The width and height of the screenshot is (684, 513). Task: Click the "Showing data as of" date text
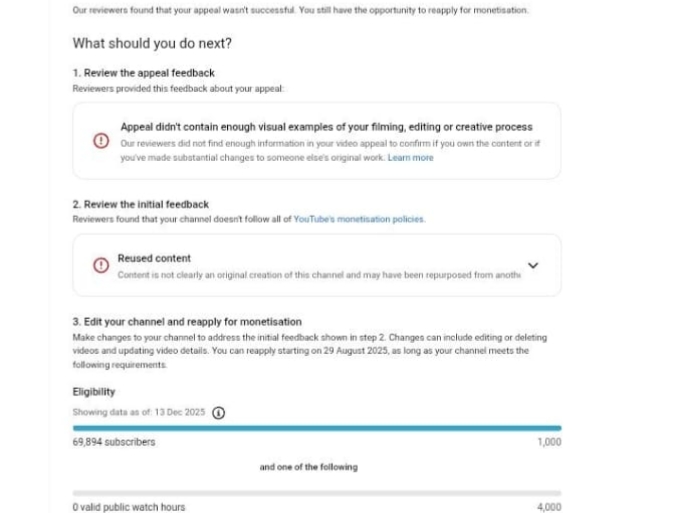[140, 412]
